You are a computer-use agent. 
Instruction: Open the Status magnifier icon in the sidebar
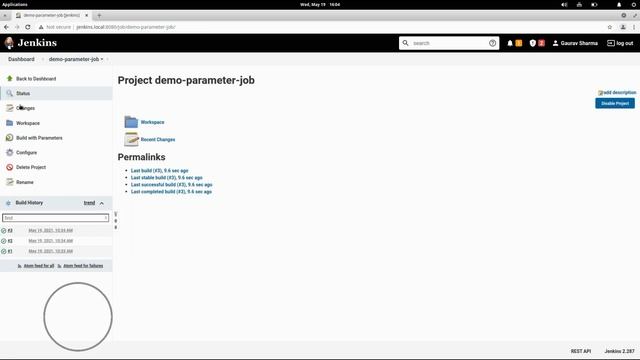click(9, 93)
